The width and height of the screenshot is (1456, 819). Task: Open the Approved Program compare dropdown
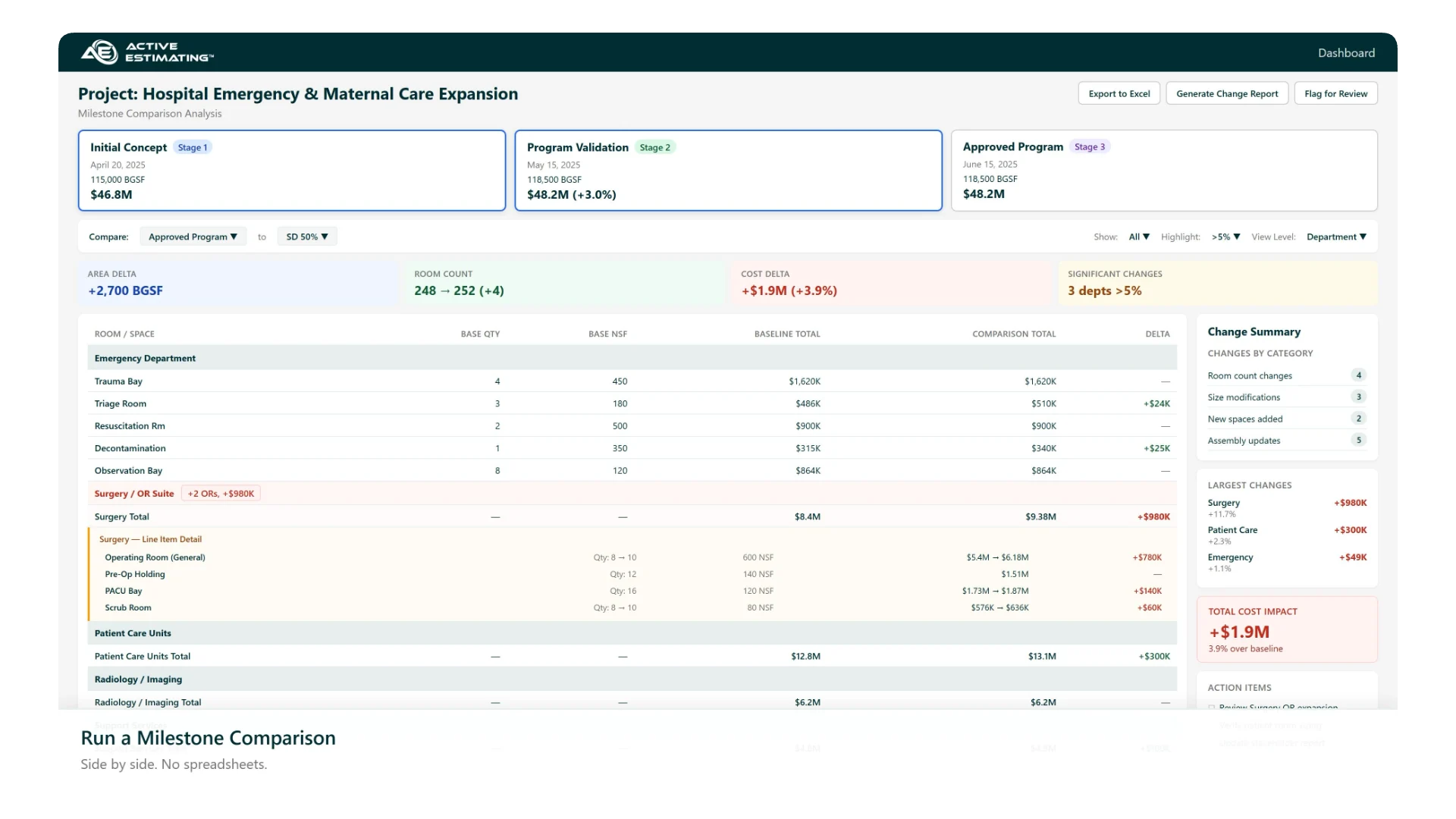193,237
